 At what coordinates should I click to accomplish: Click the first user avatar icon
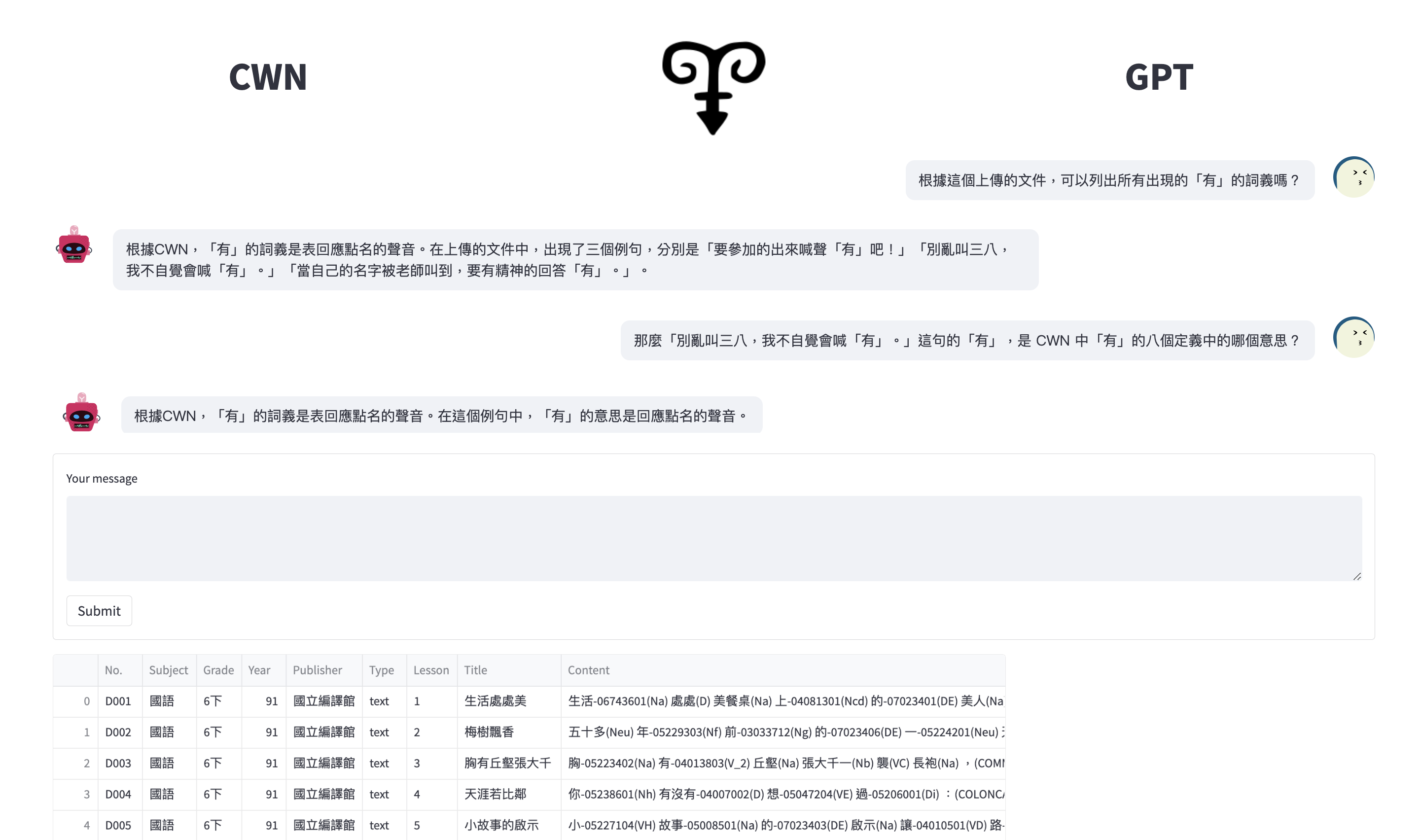1353,177
